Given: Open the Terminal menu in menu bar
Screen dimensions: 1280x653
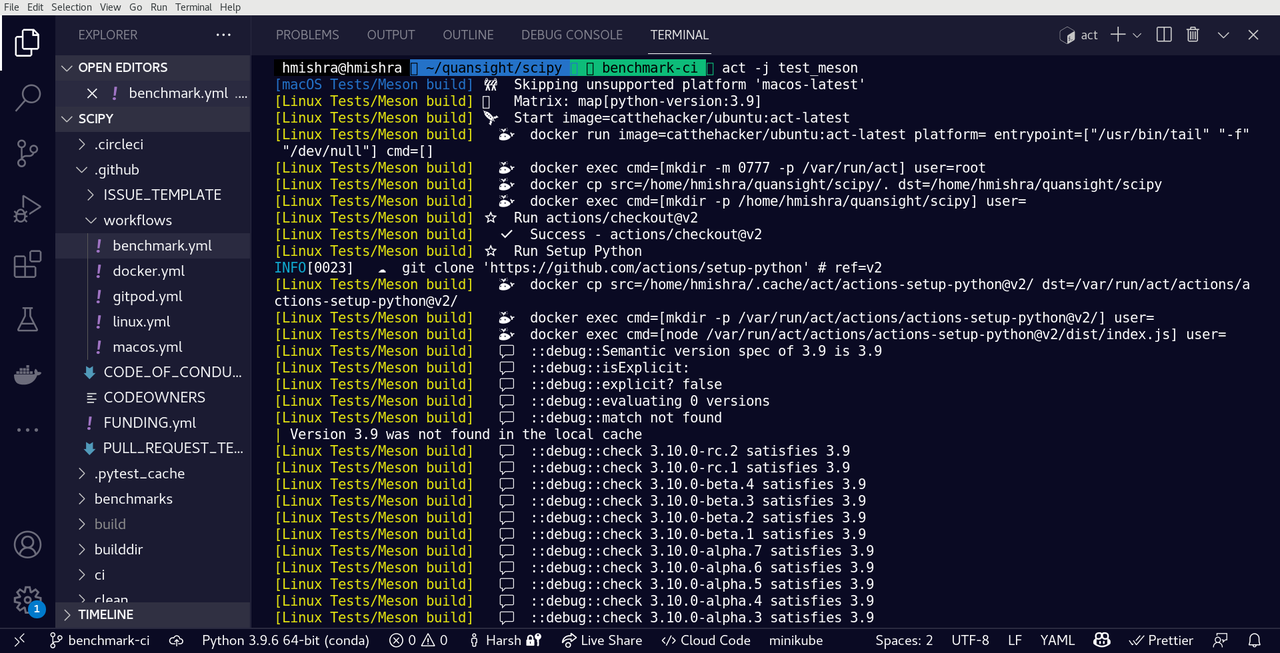Looking at the screenshot, I should coord(193,7).
